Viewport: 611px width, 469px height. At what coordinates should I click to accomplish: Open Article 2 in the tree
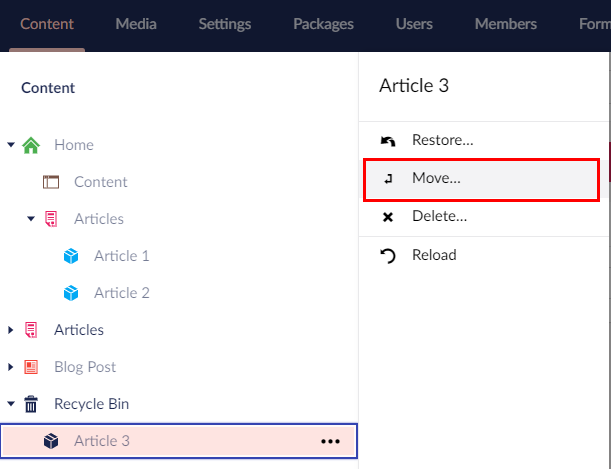tap(122, 293)
